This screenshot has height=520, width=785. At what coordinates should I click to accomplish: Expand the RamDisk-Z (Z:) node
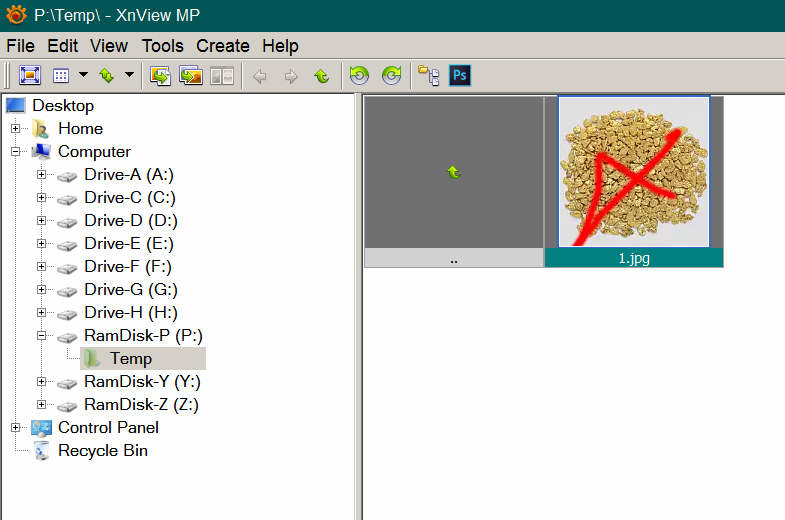click(x=42, y=405)
